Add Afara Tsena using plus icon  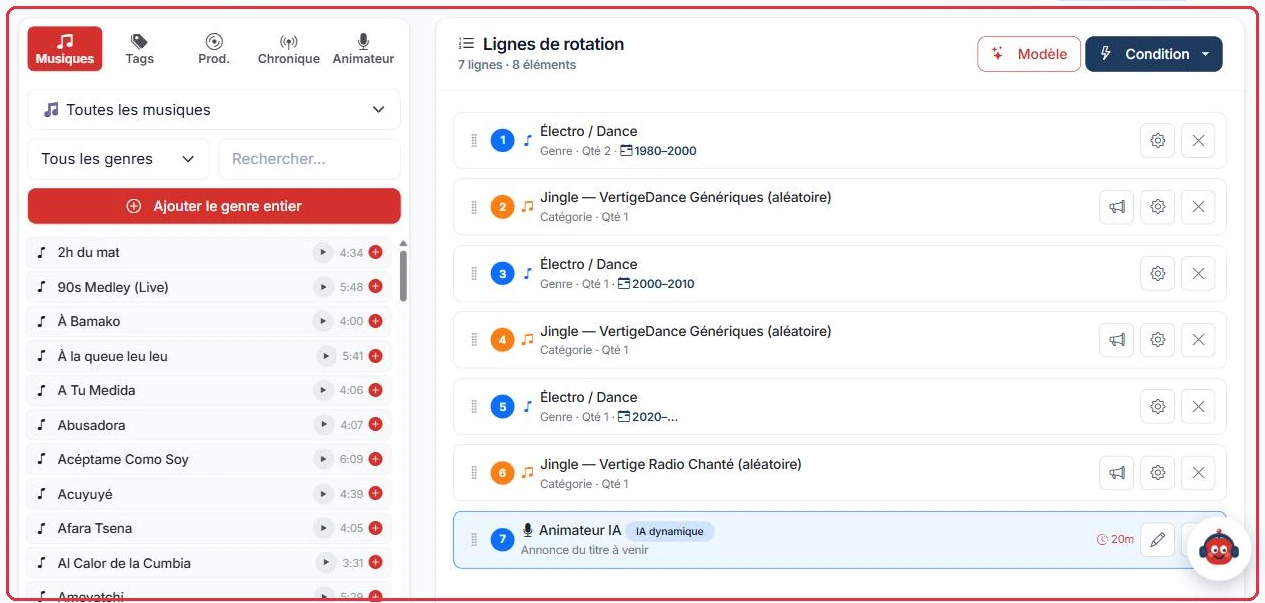click(376, 528)
